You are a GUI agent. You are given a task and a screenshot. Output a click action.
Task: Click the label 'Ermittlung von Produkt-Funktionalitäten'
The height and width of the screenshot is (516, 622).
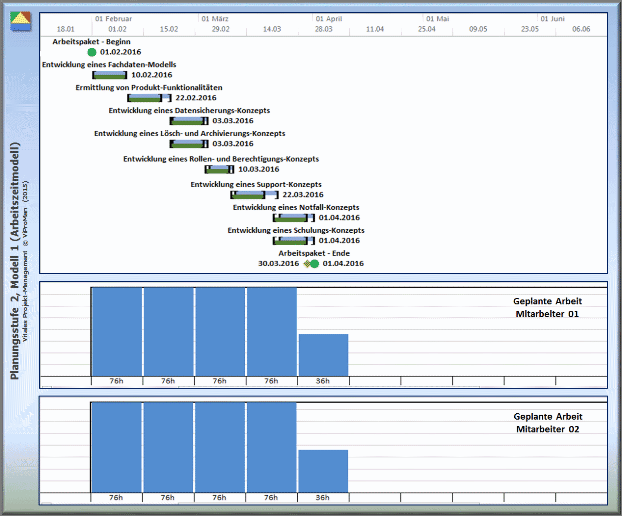coord(149,88)
